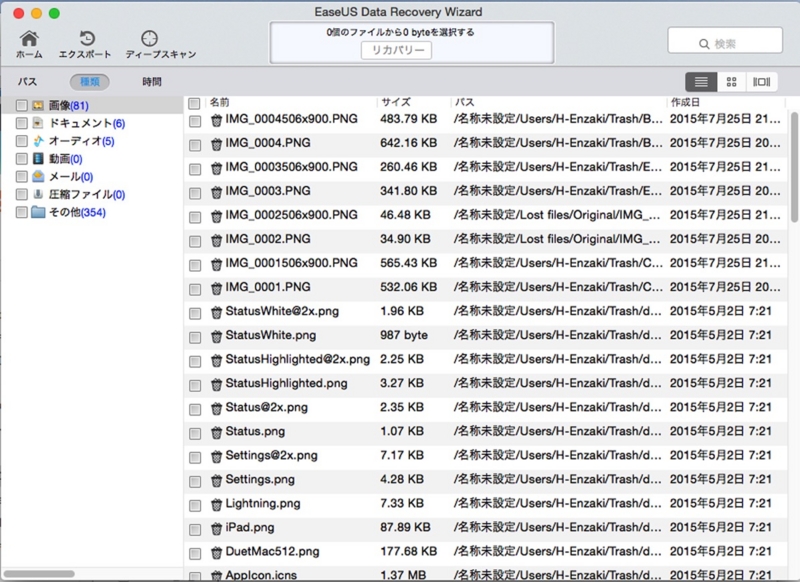Tick checkbox for DuetMac512.png
The image size is (800, 582).
[195, 553]
